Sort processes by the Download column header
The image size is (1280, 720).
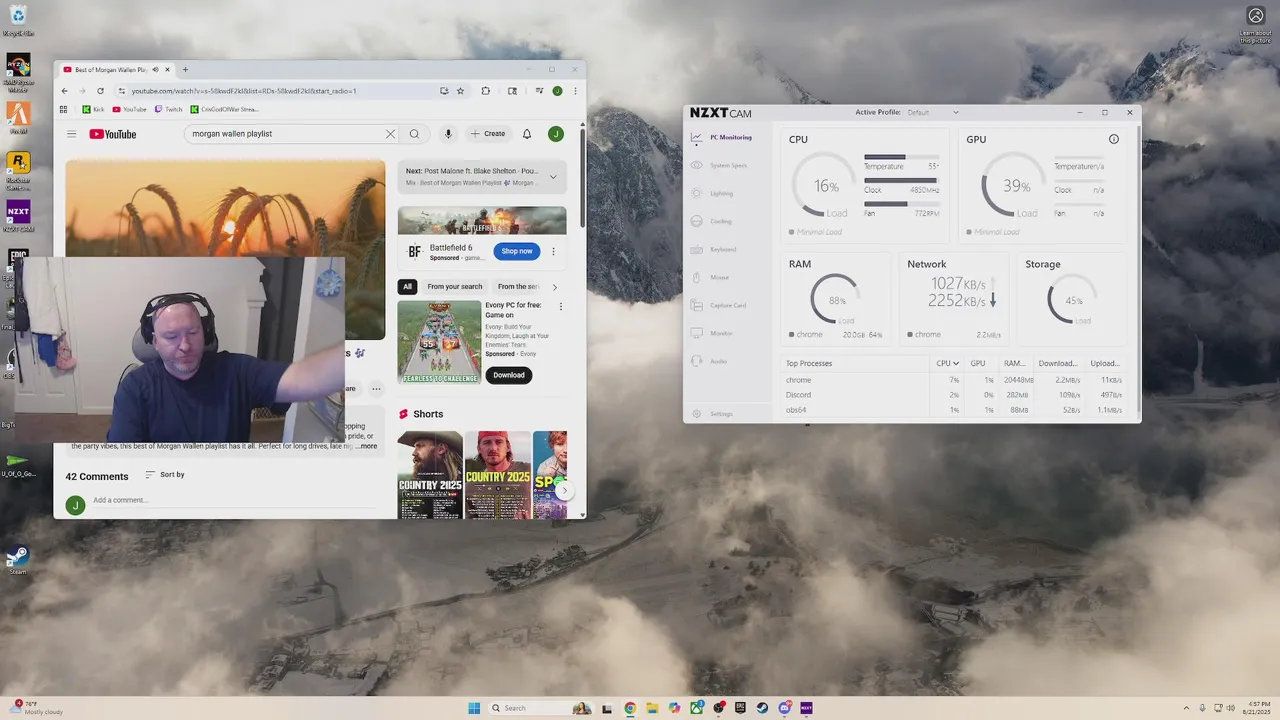1057,363
